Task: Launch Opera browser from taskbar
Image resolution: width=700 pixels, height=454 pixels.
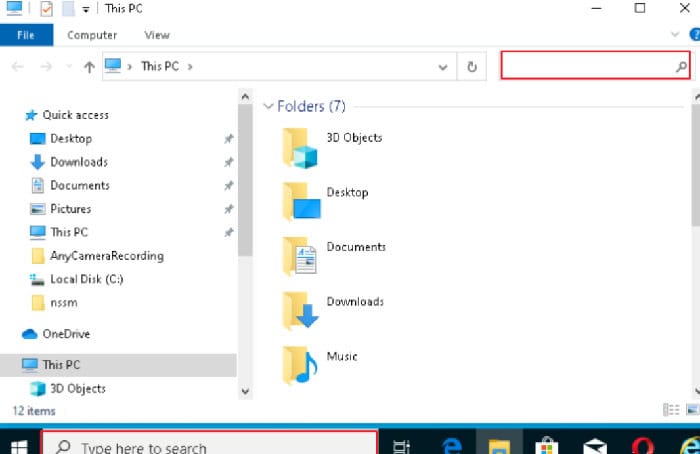Action: tap(642, 446)
